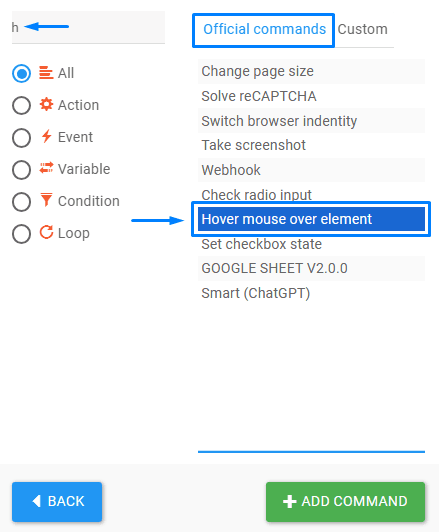Image resolution: width=439 pixels, height=532 pixels.
Task: Click the Loop circular arrow icon
Action: click(46, 232)
